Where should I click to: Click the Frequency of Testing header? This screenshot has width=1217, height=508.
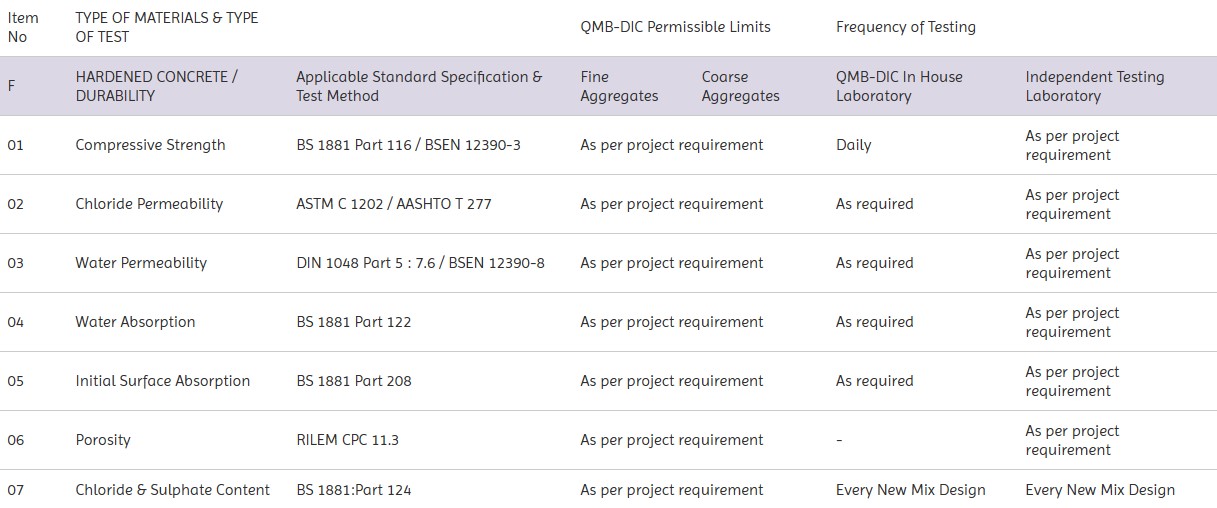(906, 27)
